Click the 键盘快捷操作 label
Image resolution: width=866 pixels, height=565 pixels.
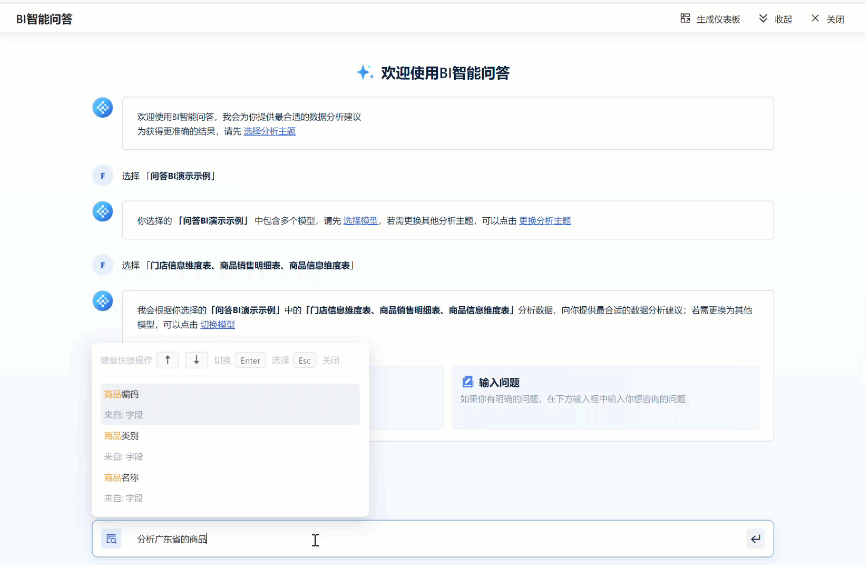126,360
